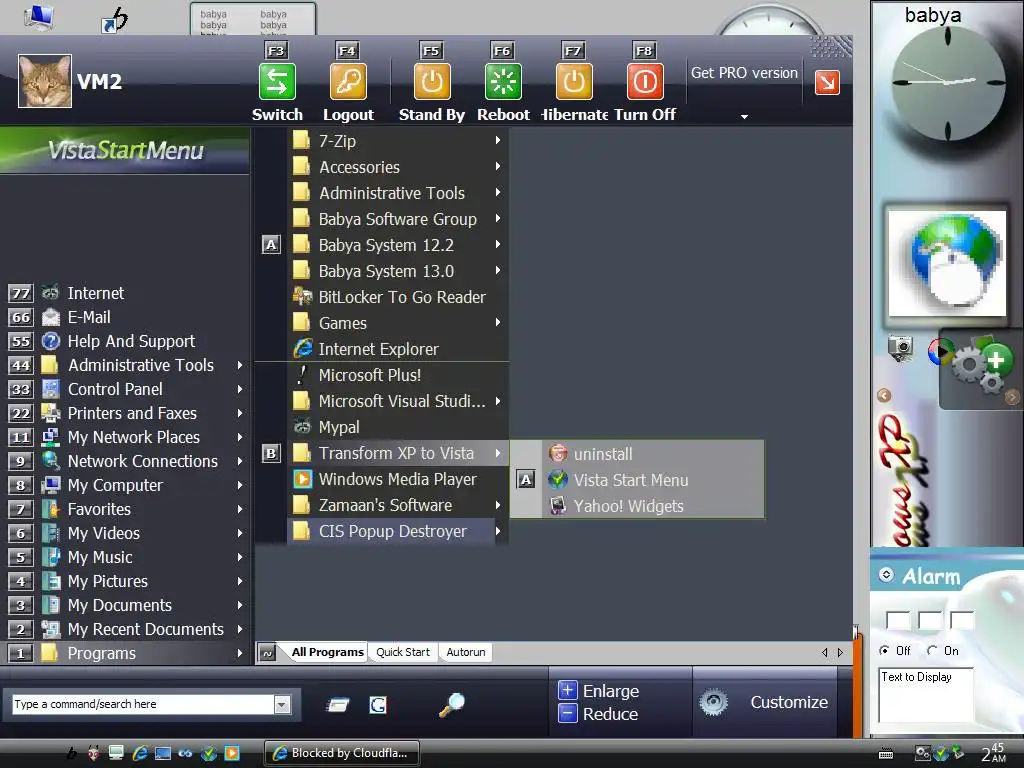Click the gear with green plus sidebar icon
Image resolution: width=1024 pixels, height=768 pixels.
click(981, 366)
